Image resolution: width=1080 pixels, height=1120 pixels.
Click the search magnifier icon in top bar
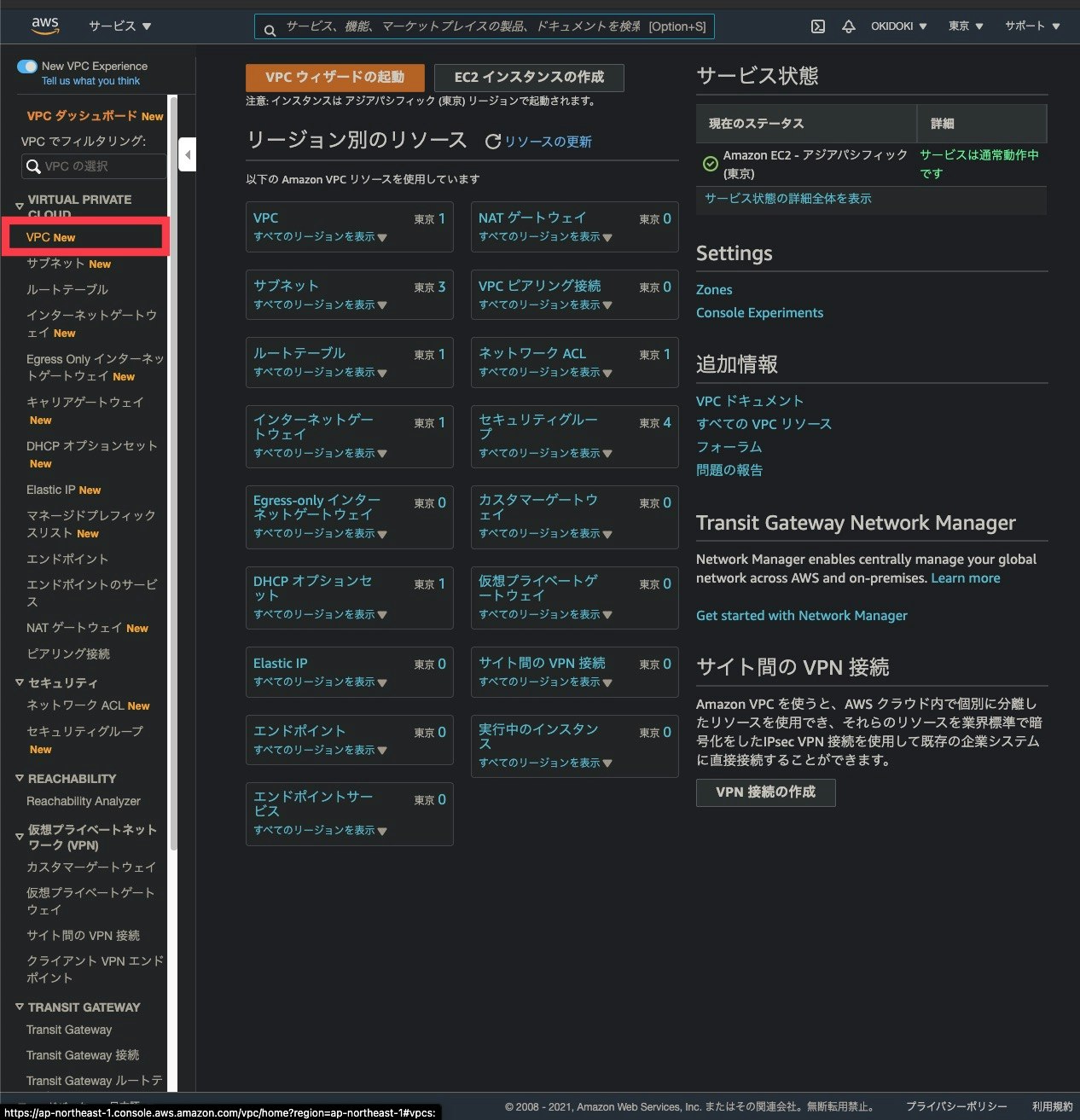270,30
